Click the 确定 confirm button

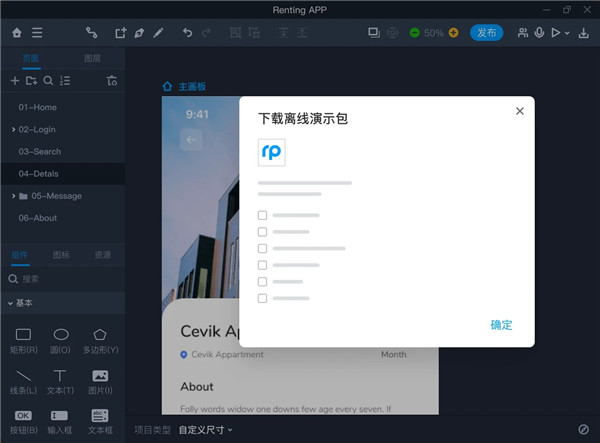coord(501,325)
